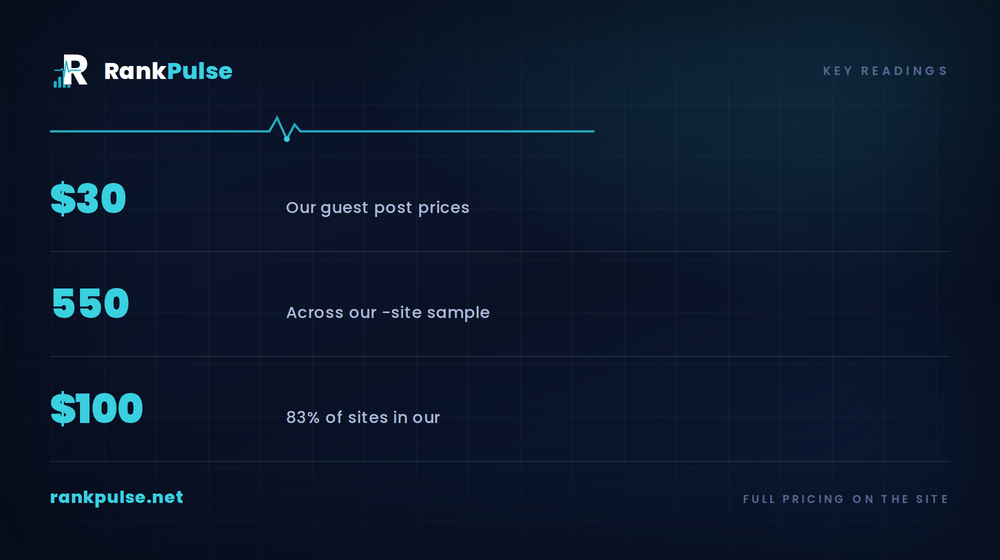
Task: Click the white 'Rank' word in logo
Action: pyautogui.click(x=135, y=71)
